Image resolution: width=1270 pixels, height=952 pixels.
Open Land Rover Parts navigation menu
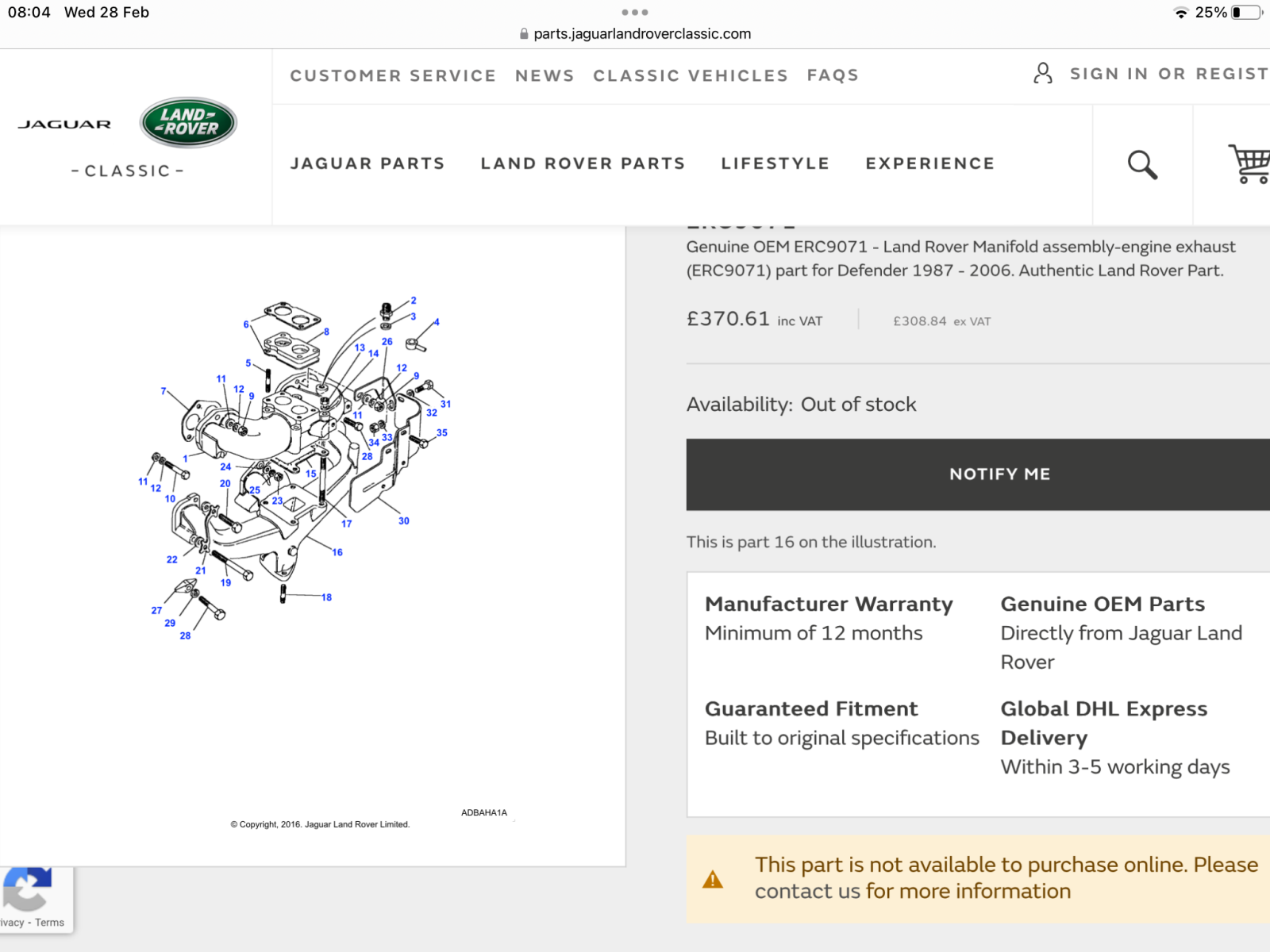tap(583, 163)
